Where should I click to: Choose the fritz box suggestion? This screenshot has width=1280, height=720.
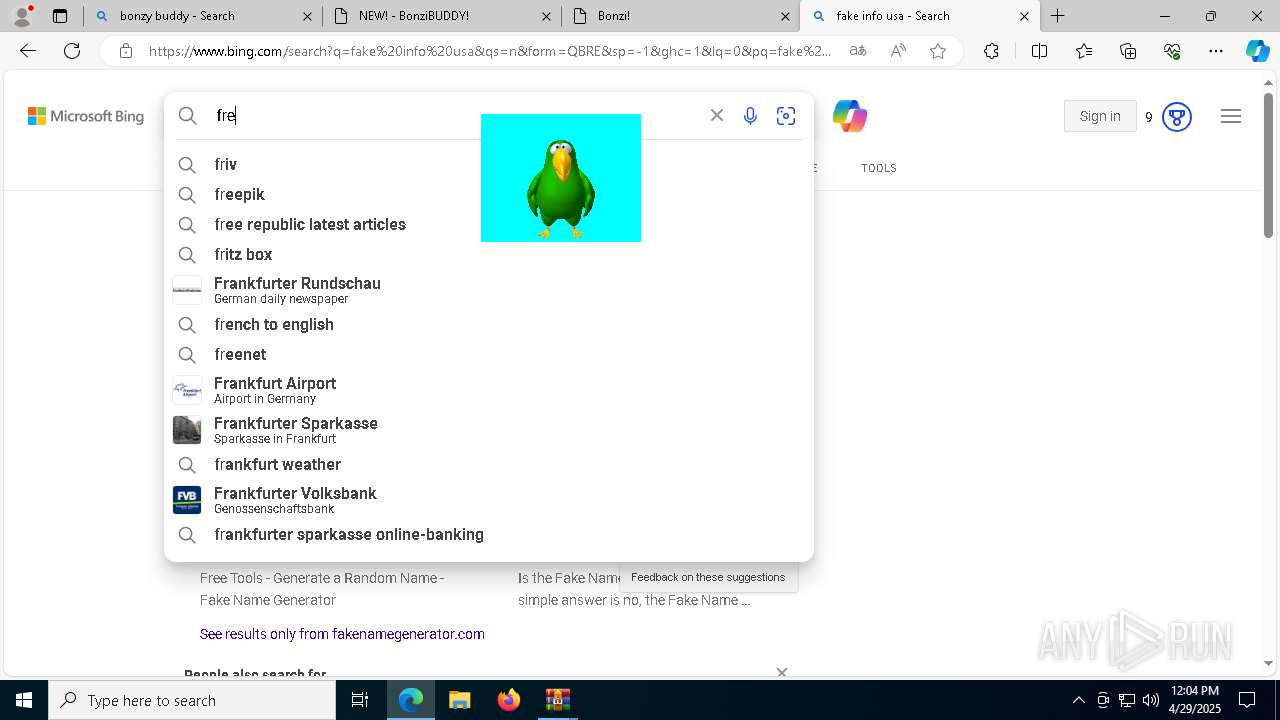pos(489,254)
